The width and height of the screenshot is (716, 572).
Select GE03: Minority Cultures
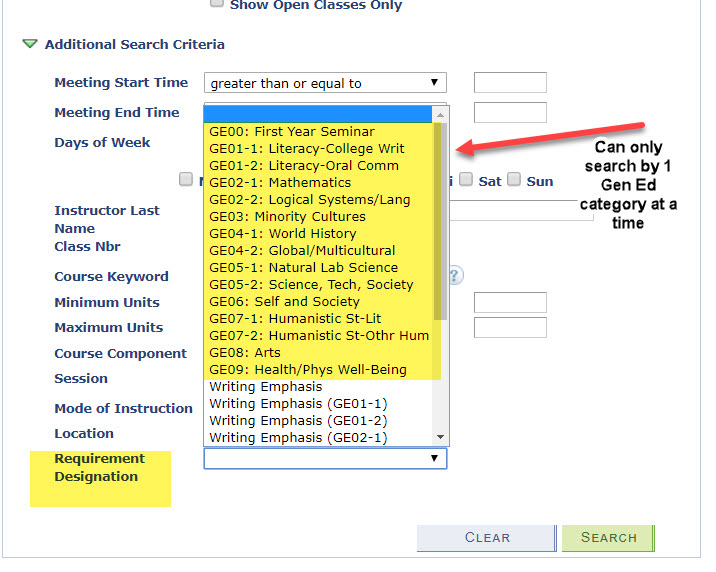point(318,216)
